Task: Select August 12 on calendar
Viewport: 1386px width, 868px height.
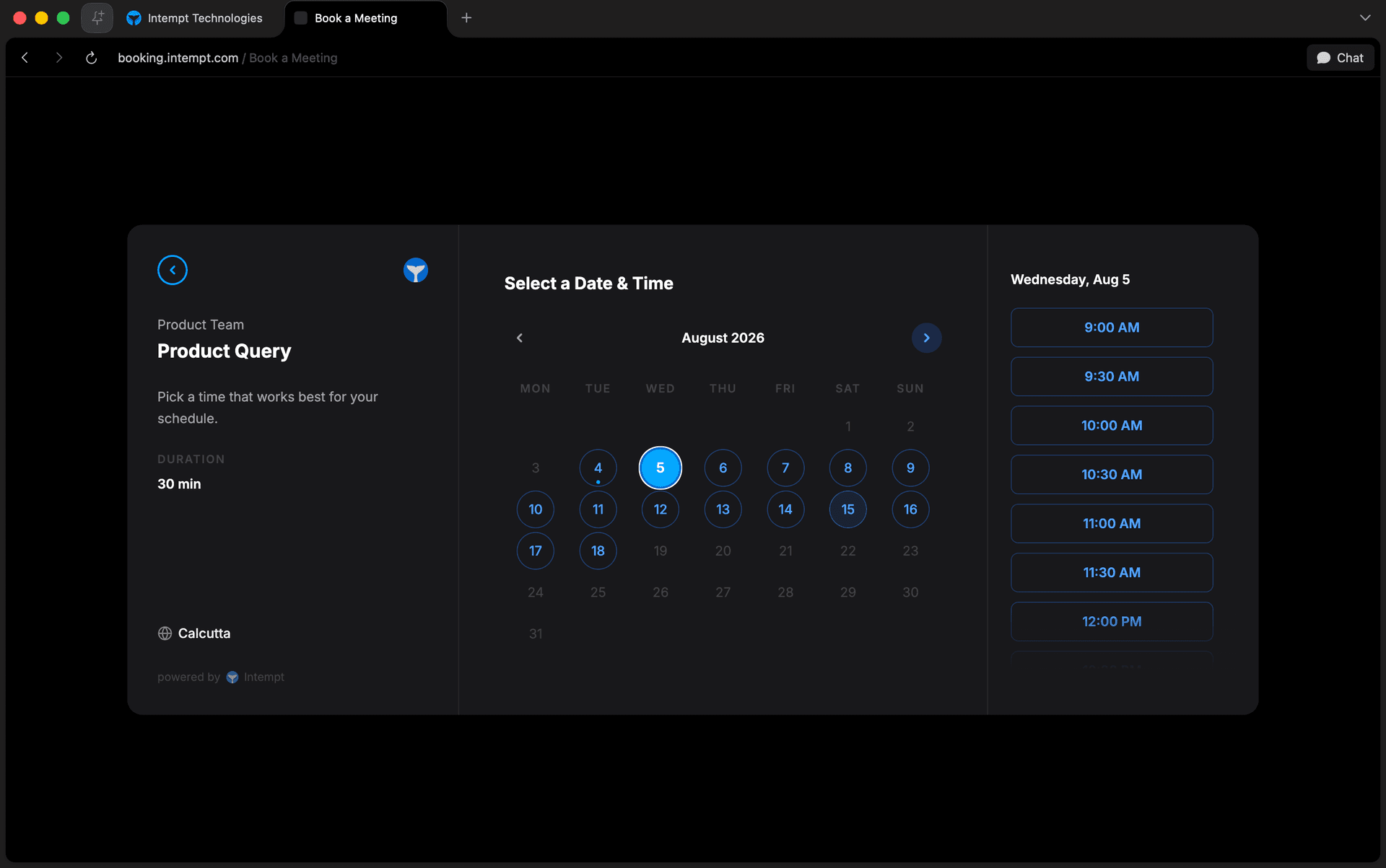Action: (x=661, y=509)
